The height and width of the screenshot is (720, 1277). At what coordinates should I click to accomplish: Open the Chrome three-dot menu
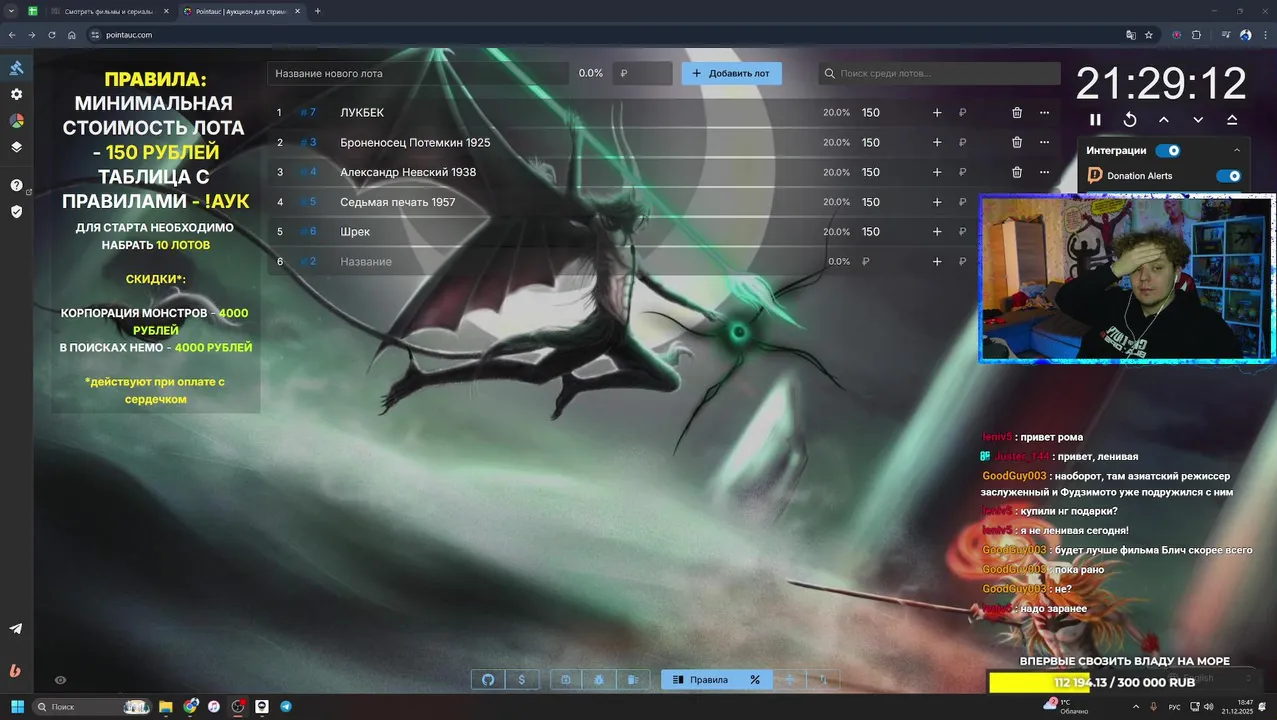point(1265,35)
